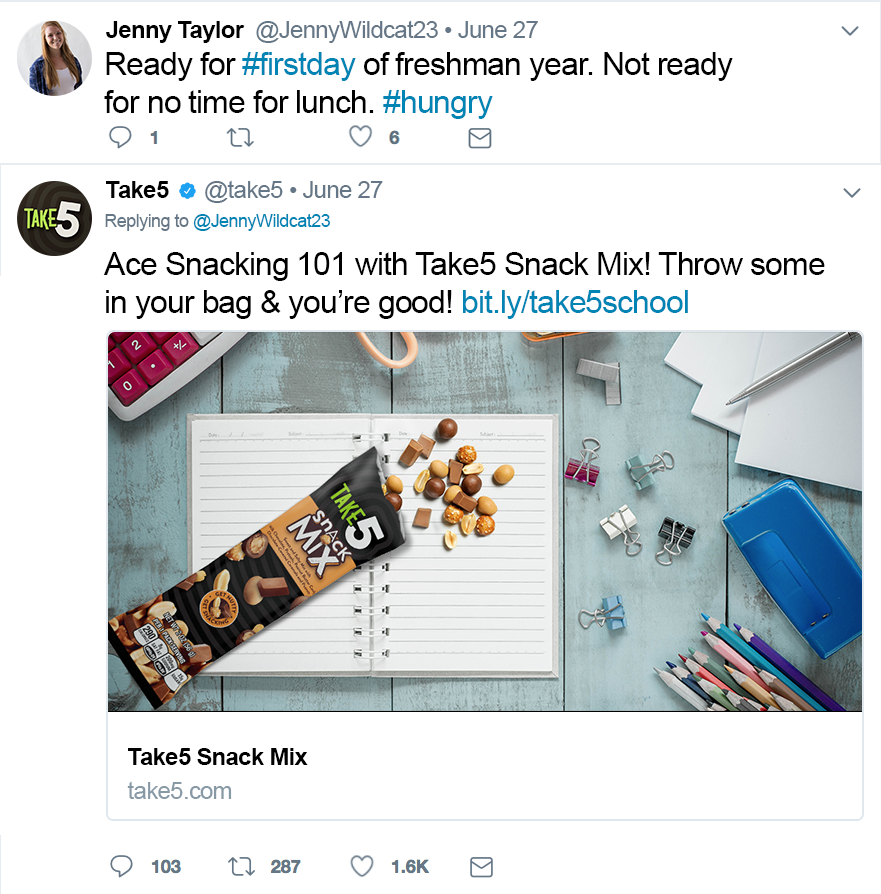Open the #firstday hashtag
Image resolution: width=881 pixels, height=894 pixels.
(x=298, y=66)
